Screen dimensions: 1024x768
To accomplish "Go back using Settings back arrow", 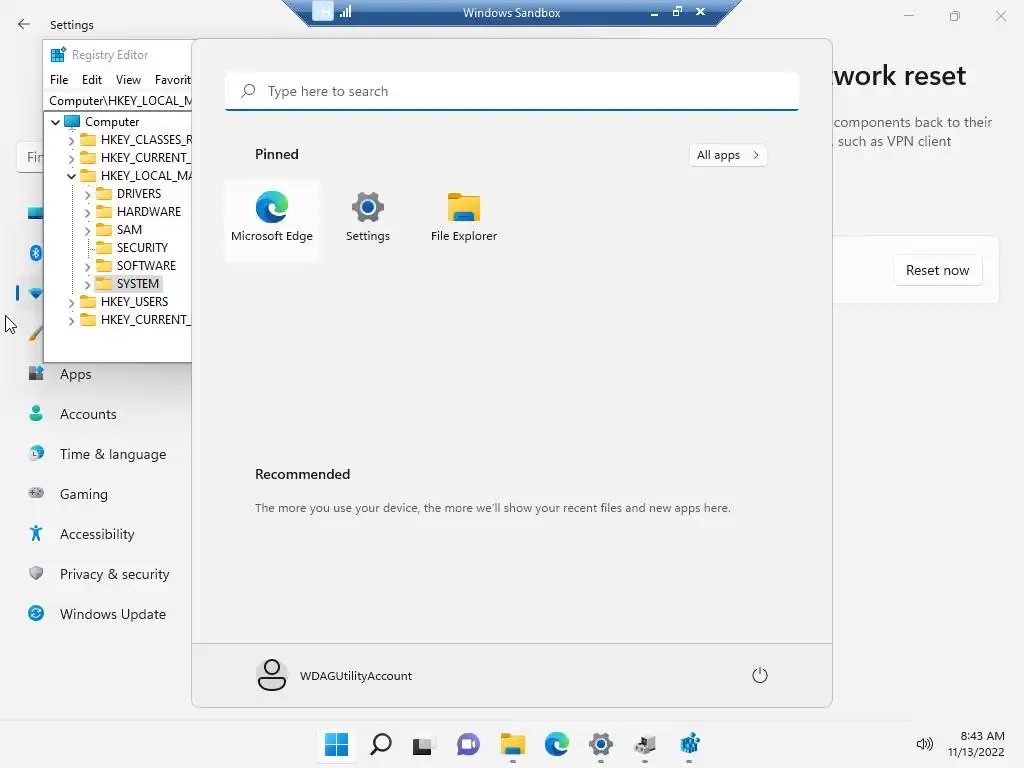I will click(24, 24).
